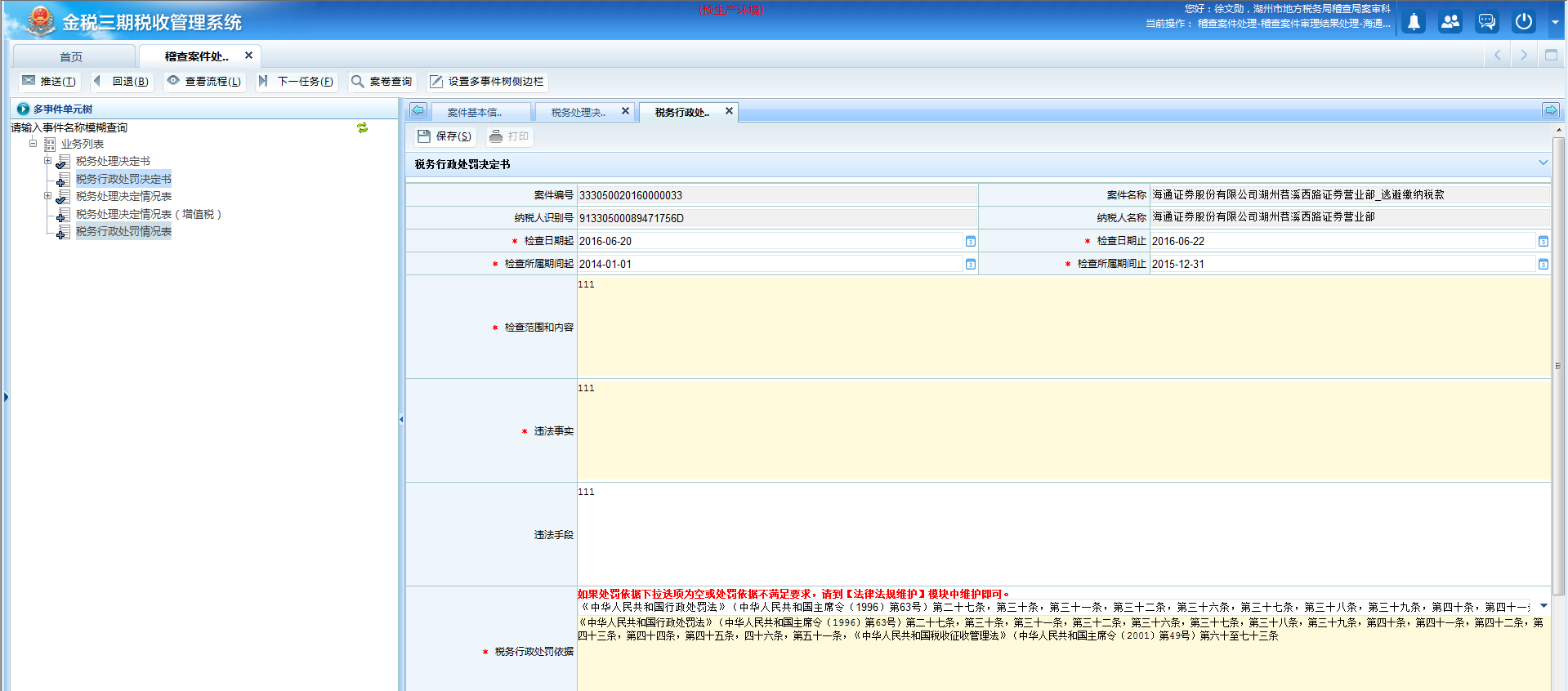Refresh the event tree with green icon

click(x=362, y=127)
